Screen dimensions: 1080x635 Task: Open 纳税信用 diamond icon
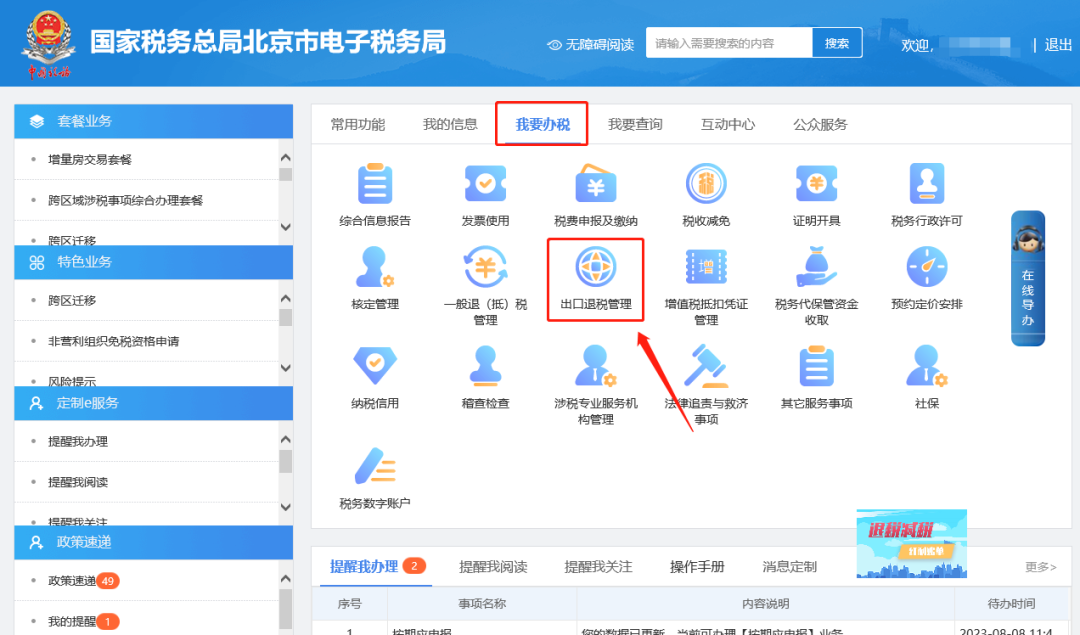[375, 366]
